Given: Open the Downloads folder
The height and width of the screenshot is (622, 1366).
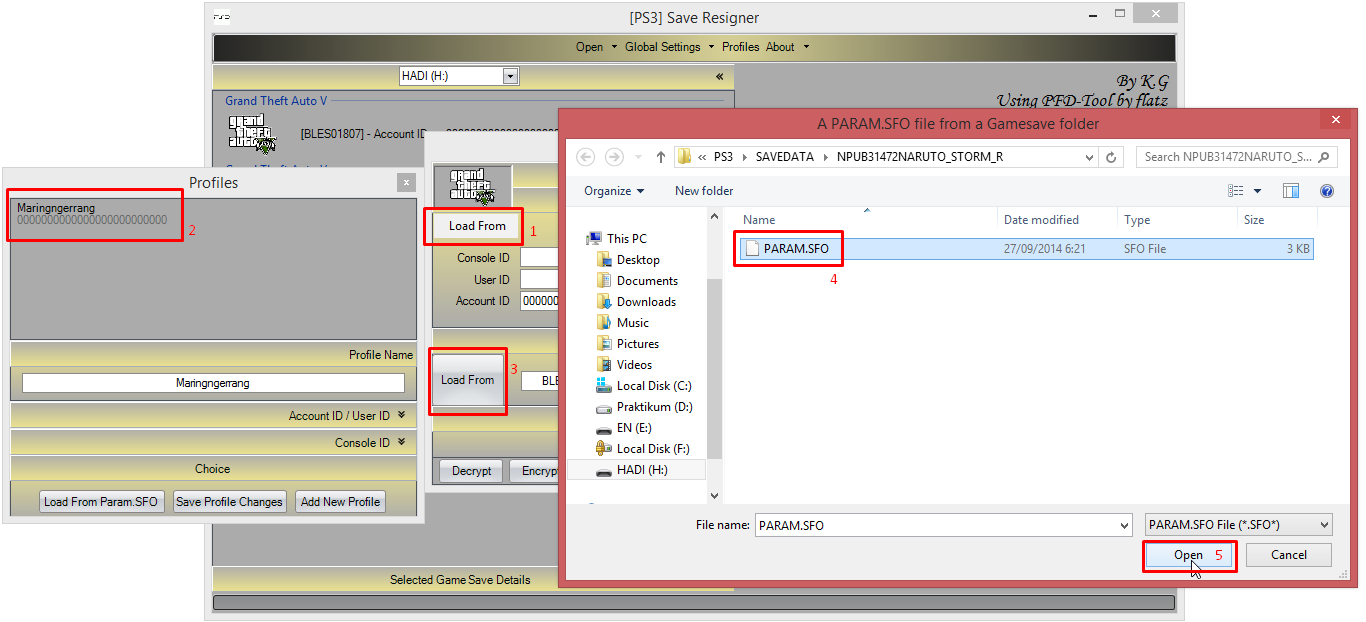Looking at the screenshot, I should (646, 301).
